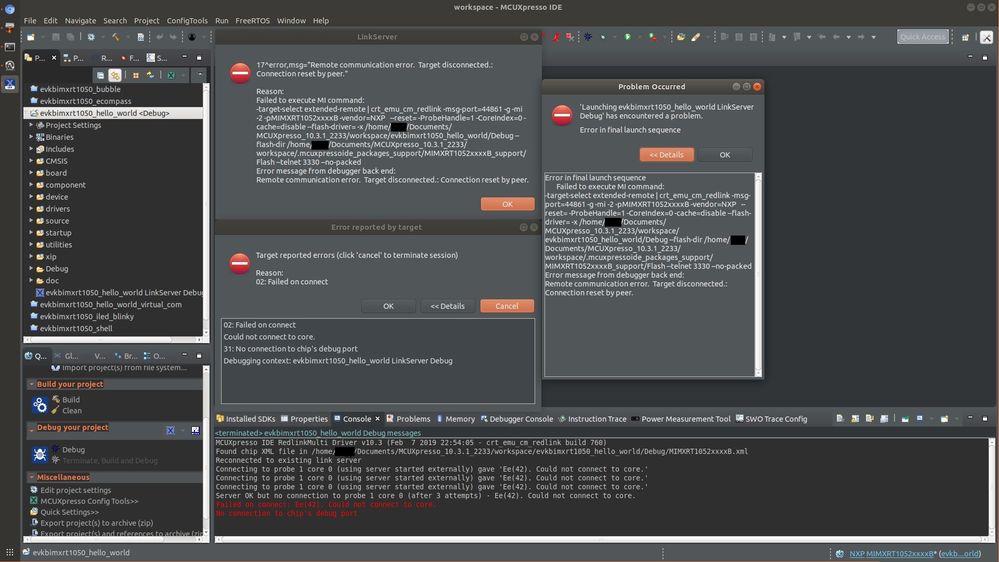Collapse Details in Error reported by target dialog
Image resolution: width=999 pixels, height=562 pixels.
[447, 306]
